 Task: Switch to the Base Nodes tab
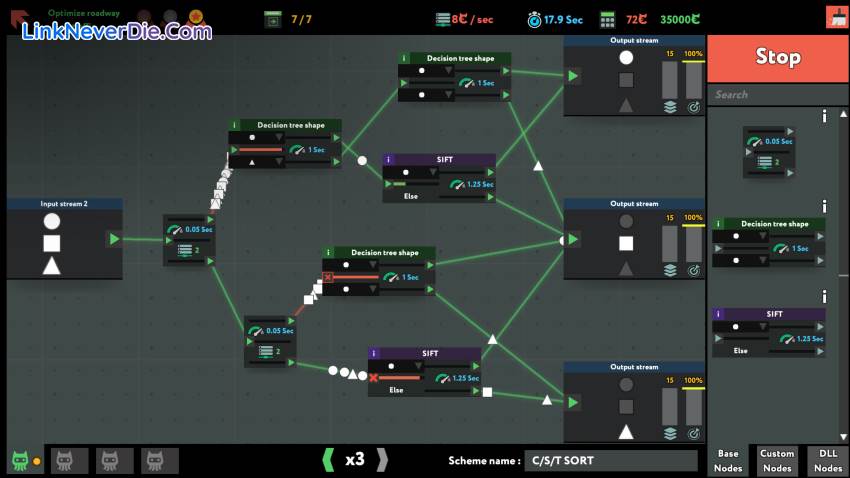[728, 460]
